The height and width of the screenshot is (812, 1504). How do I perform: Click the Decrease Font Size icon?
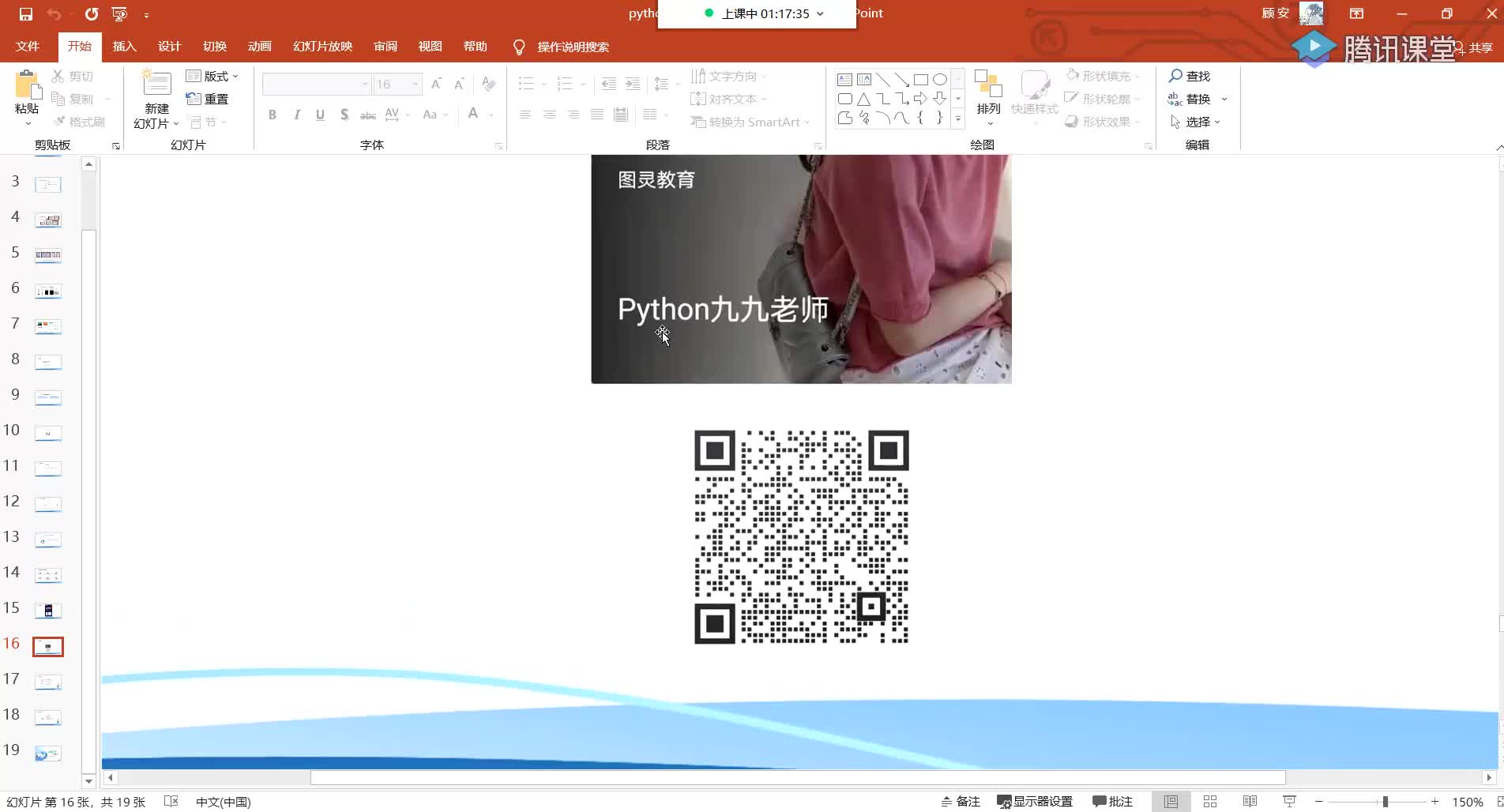pyautogui.click(x=460, y=84)
